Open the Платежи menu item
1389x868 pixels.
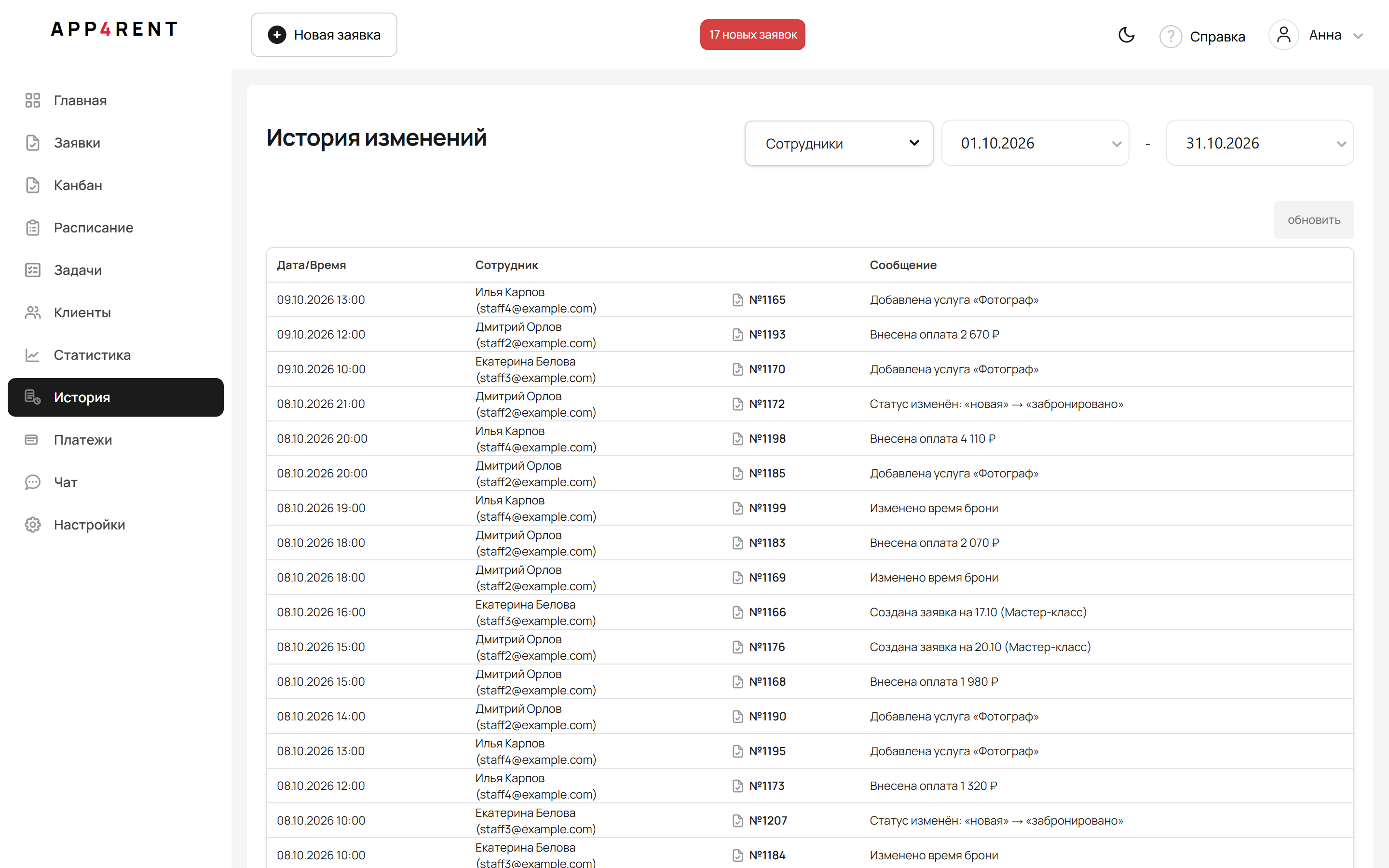click(x=115, y=440)
